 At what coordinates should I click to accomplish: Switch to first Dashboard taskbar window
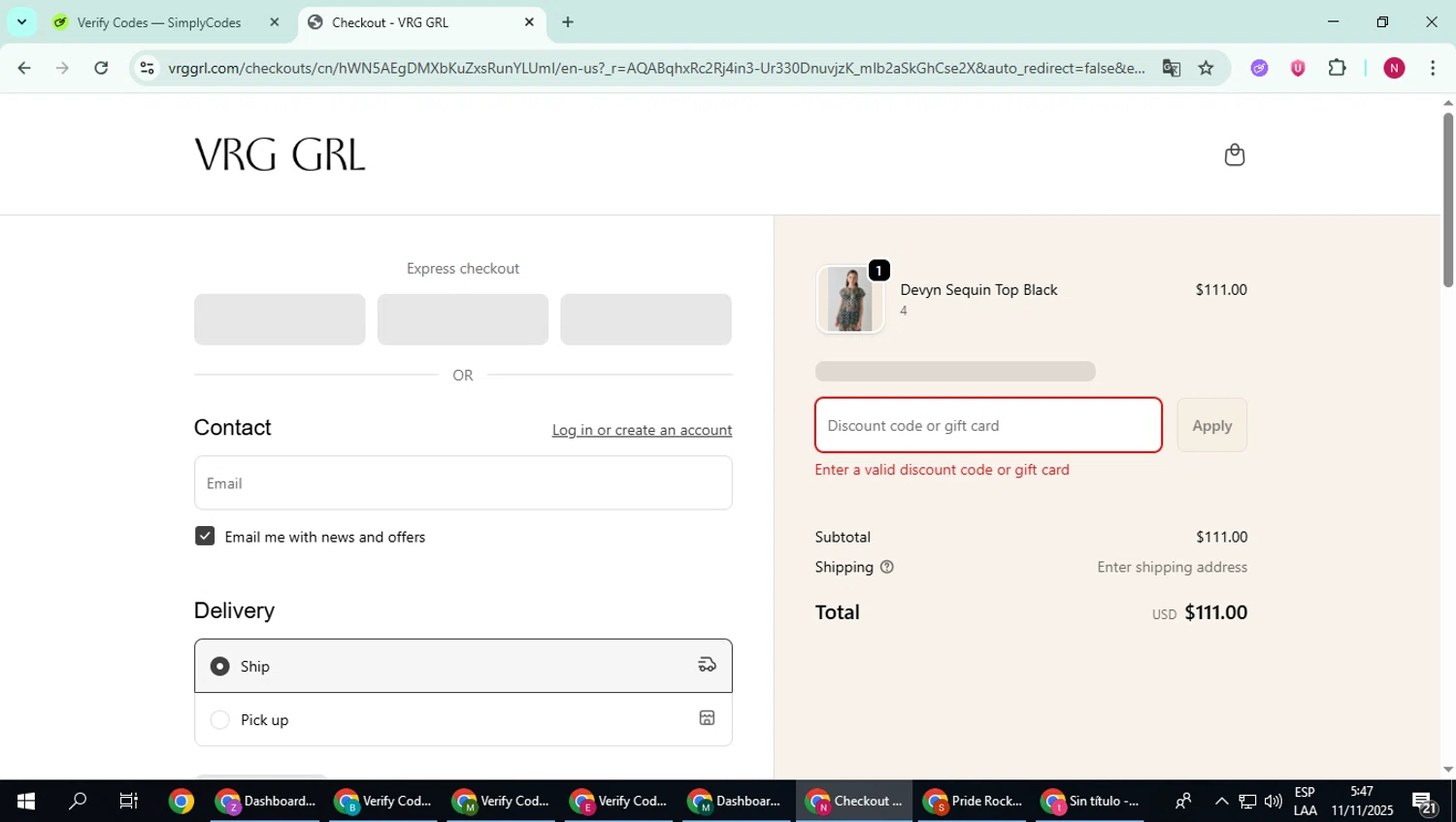coord(265,802)
